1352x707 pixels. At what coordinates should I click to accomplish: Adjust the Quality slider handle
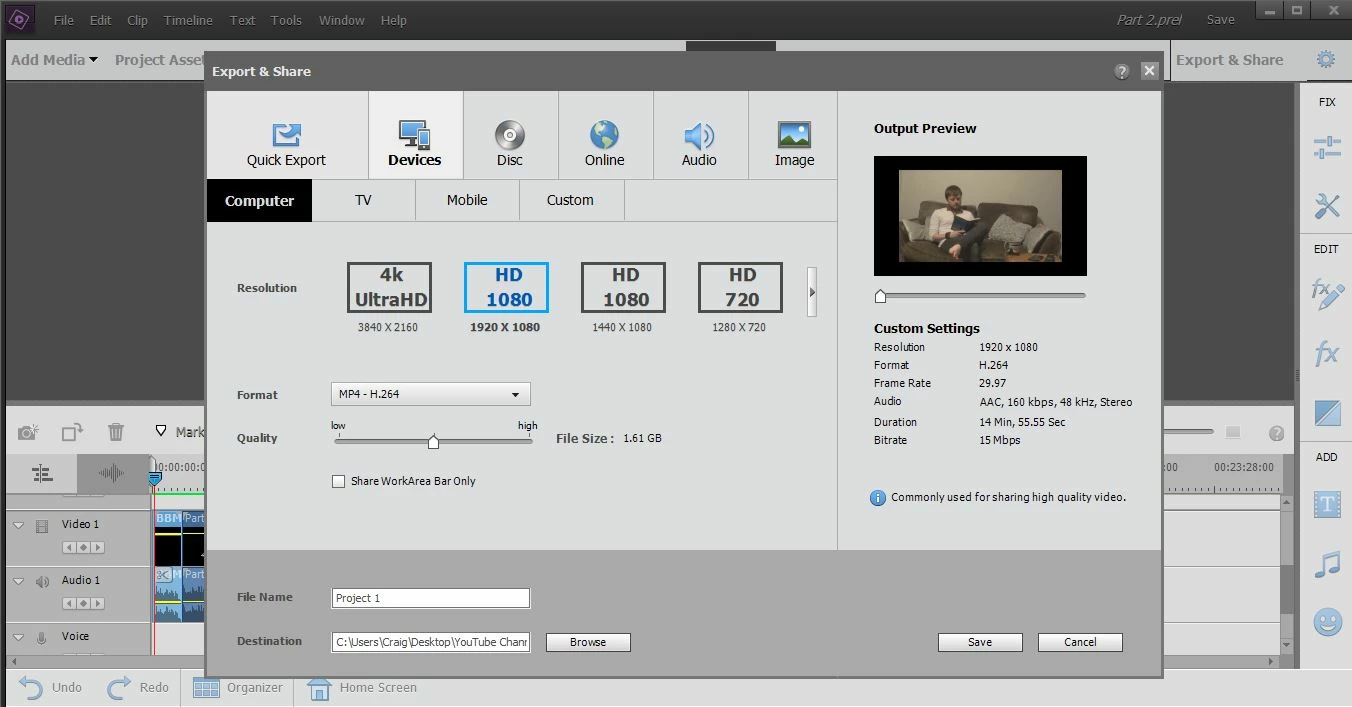pyautogui.click(x=433, y=442)
